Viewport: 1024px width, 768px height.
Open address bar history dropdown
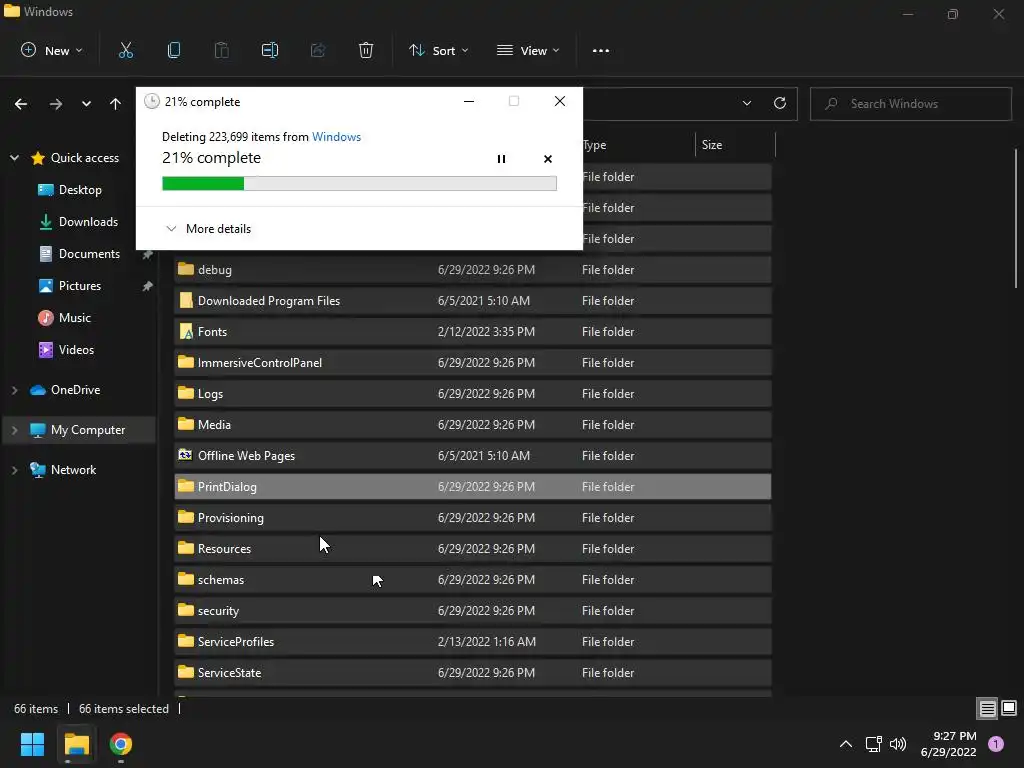(x=746, y=103)
